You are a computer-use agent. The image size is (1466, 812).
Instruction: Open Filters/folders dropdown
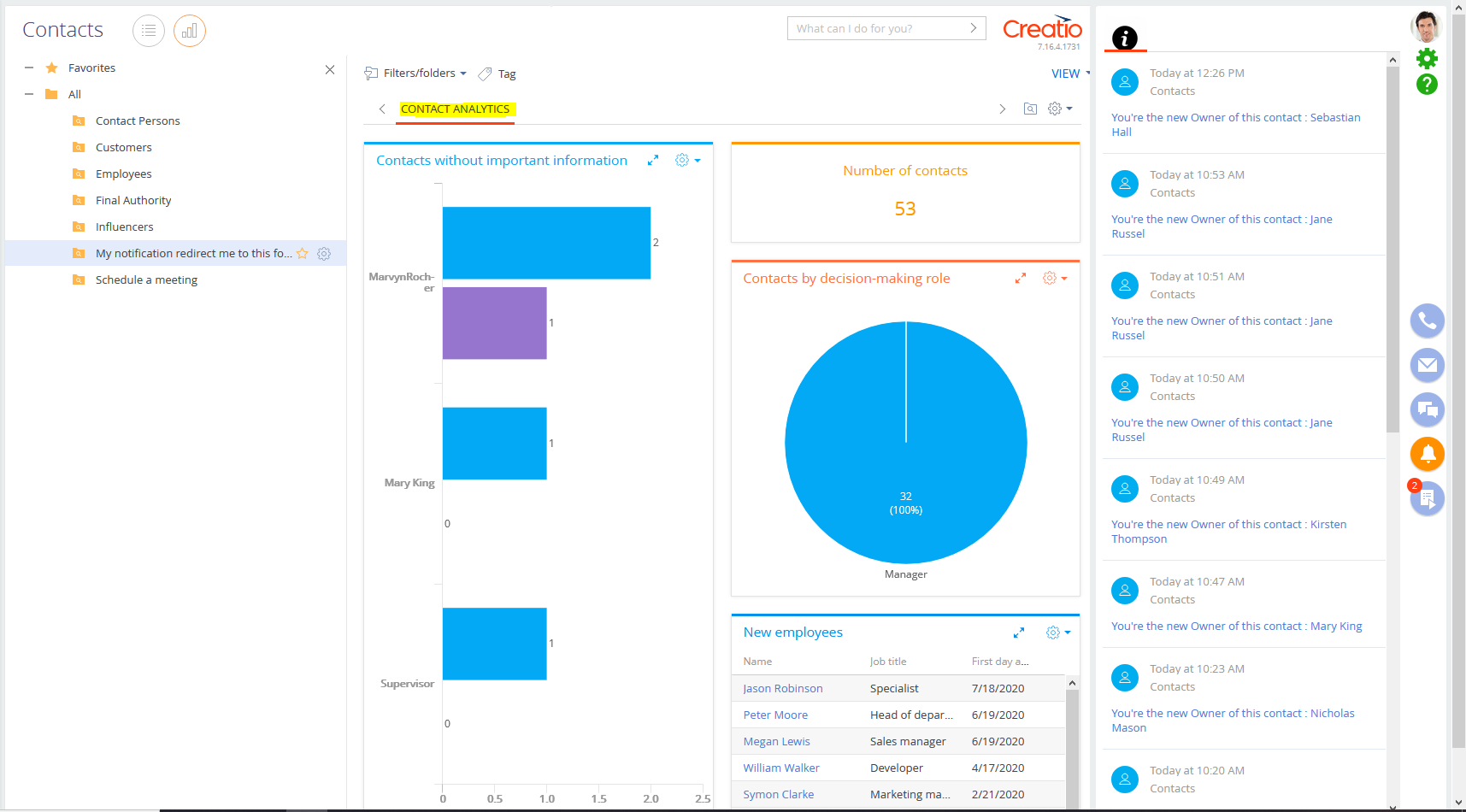click(416, 74)
